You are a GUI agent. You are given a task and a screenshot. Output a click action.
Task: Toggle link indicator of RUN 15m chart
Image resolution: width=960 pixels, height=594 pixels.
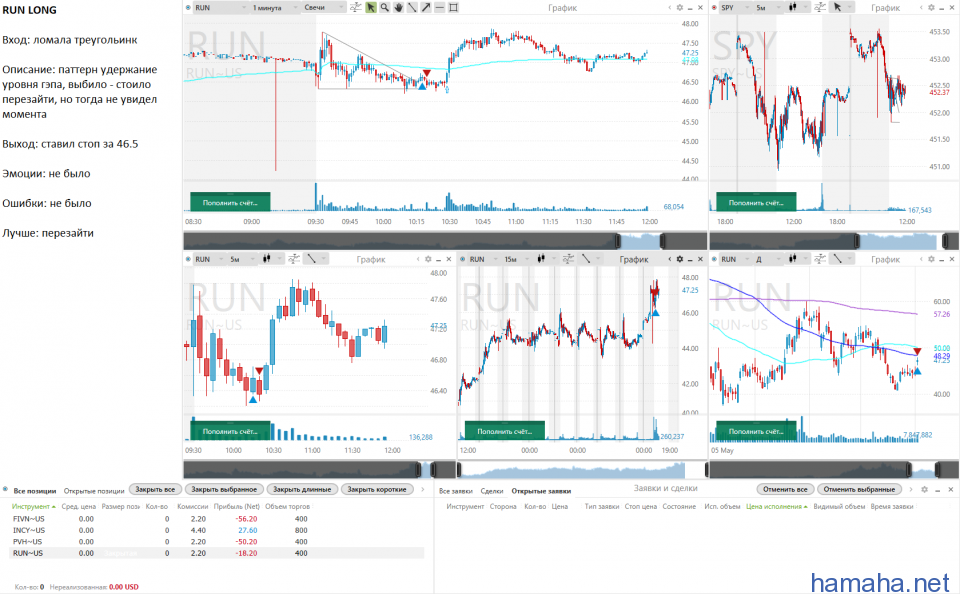462,260
